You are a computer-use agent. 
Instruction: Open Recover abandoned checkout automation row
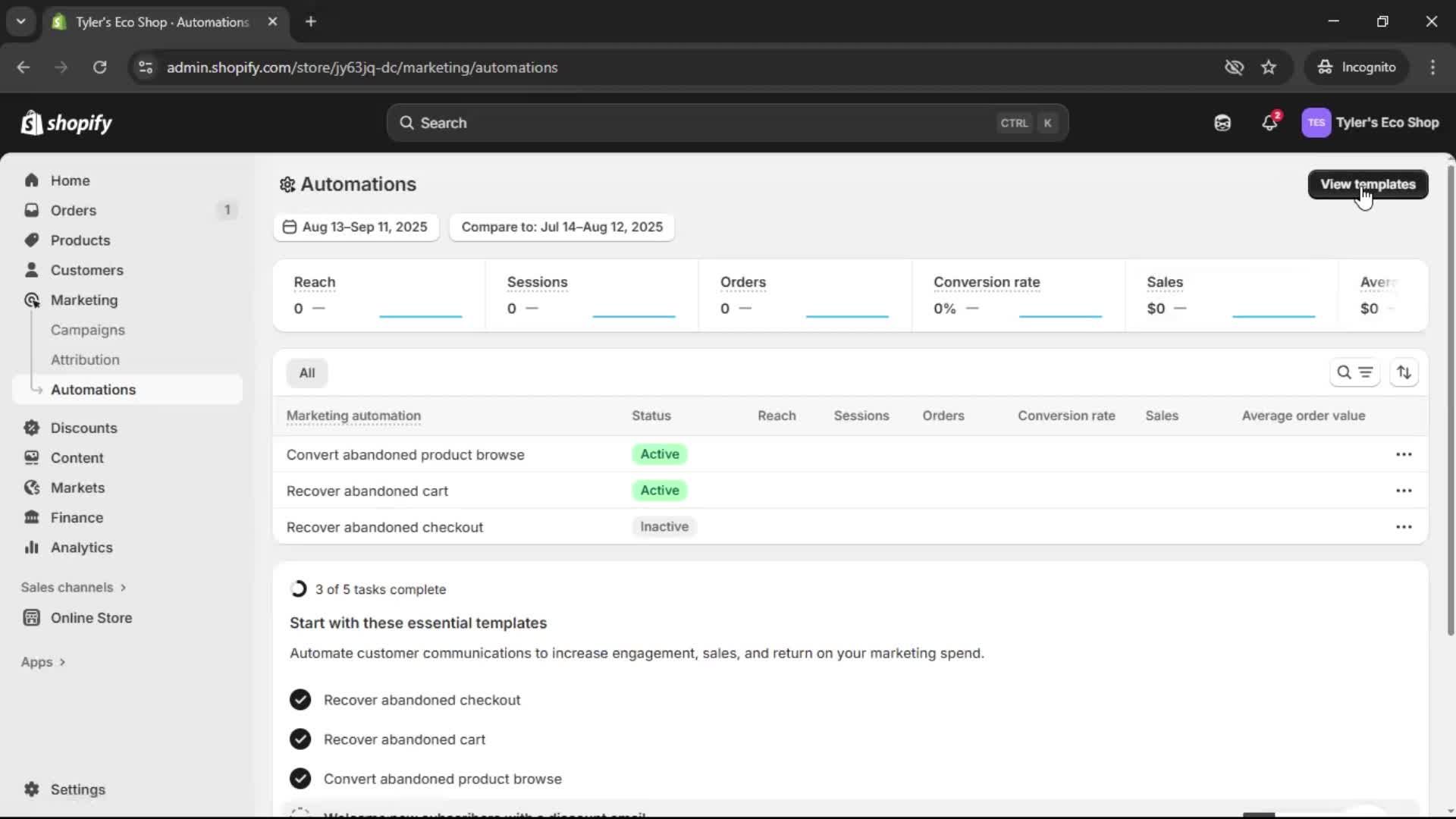click(850, 527)
